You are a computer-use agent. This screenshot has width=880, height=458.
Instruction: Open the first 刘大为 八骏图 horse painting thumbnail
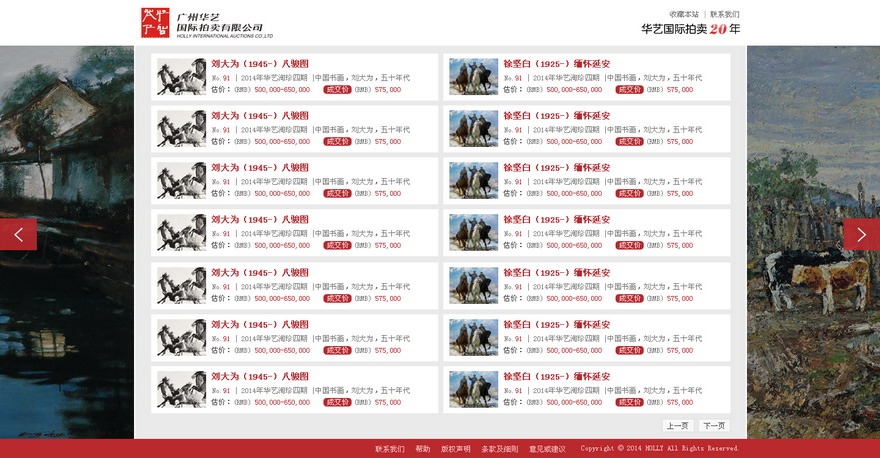coord(181,77)
